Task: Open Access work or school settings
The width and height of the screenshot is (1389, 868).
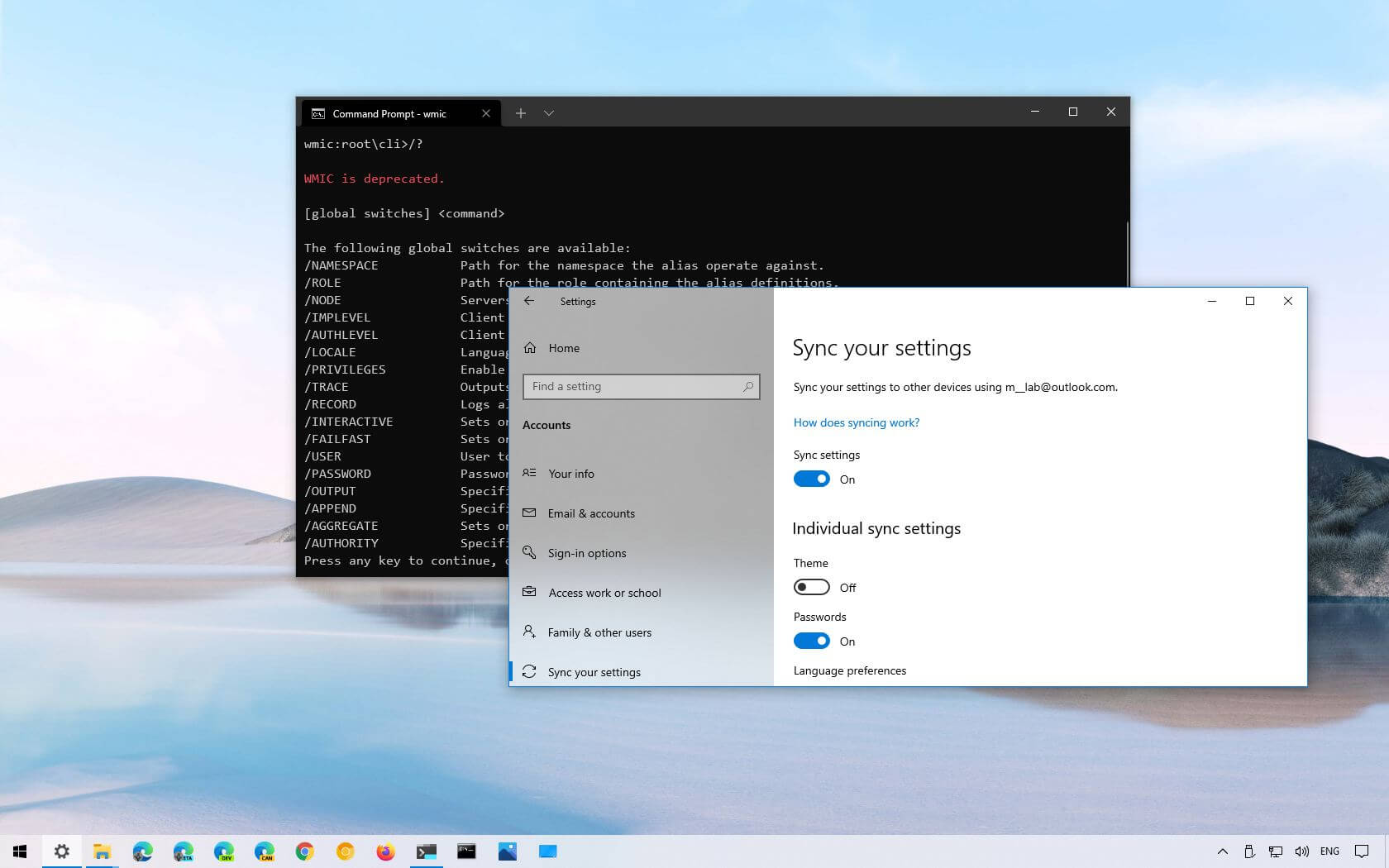Action: (x=604, y=593)
